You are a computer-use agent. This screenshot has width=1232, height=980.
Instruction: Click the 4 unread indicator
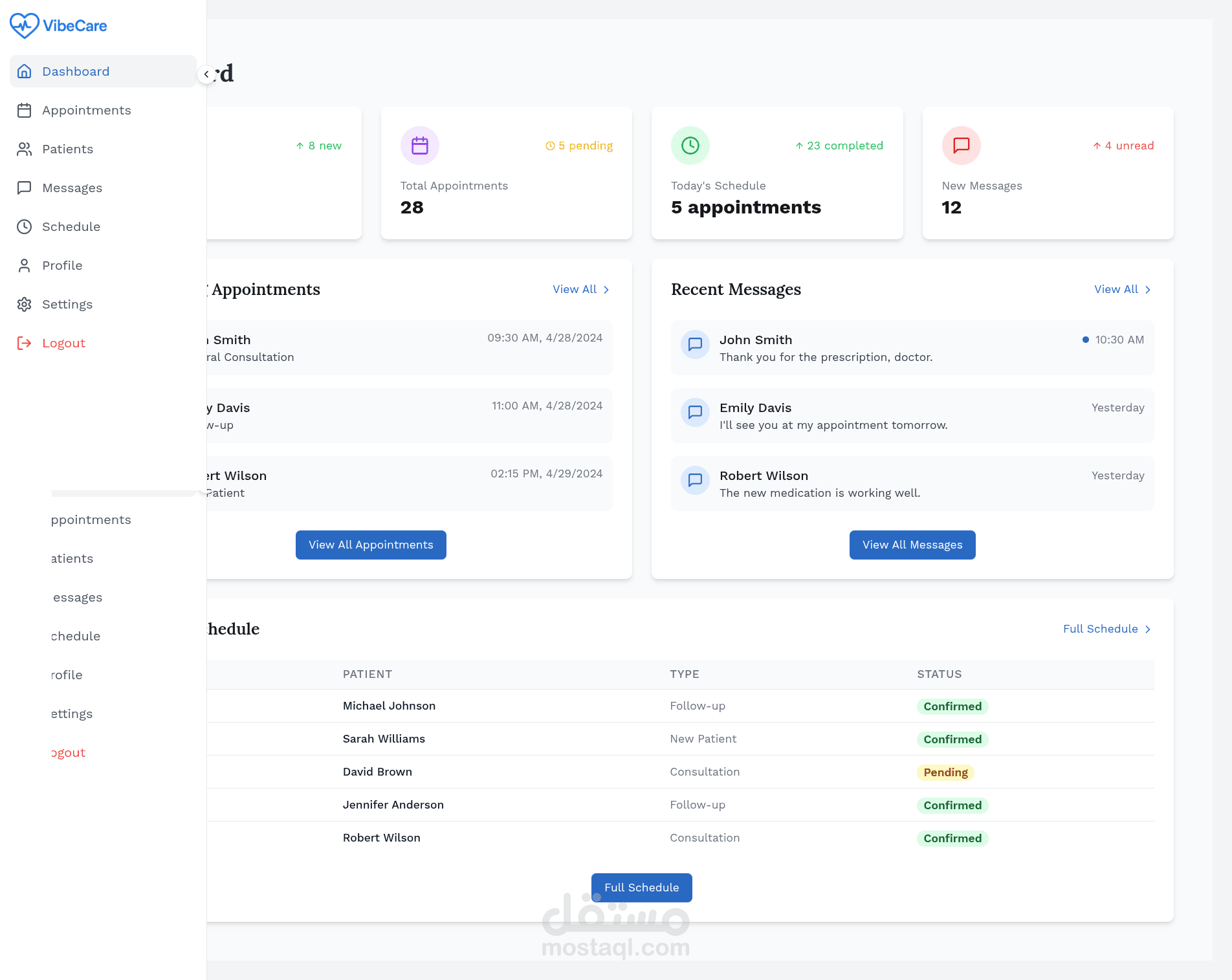1123,146
